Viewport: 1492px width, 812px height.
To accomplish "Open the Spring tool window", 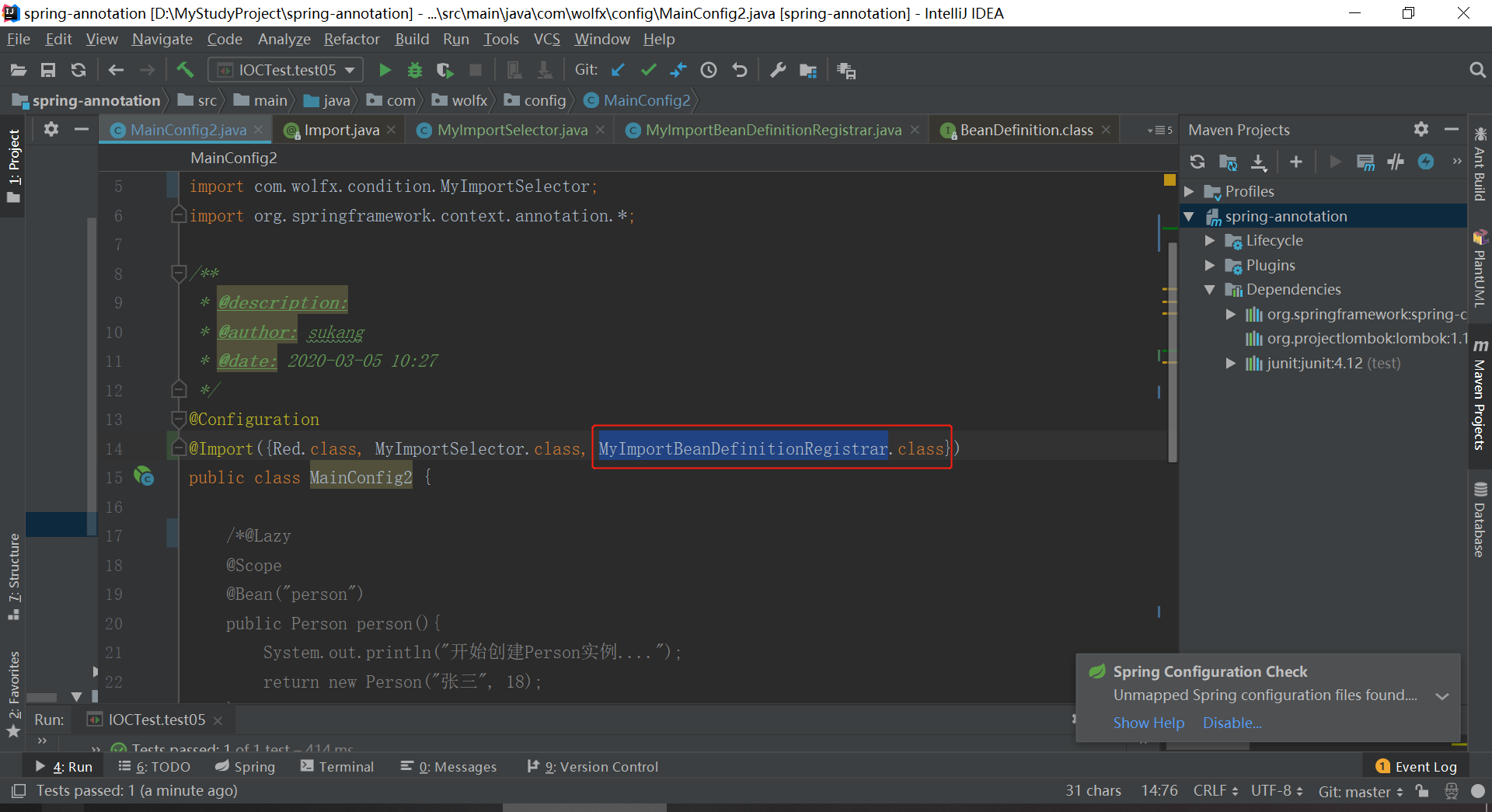I will pyautogui.click(x=246, y=767).
